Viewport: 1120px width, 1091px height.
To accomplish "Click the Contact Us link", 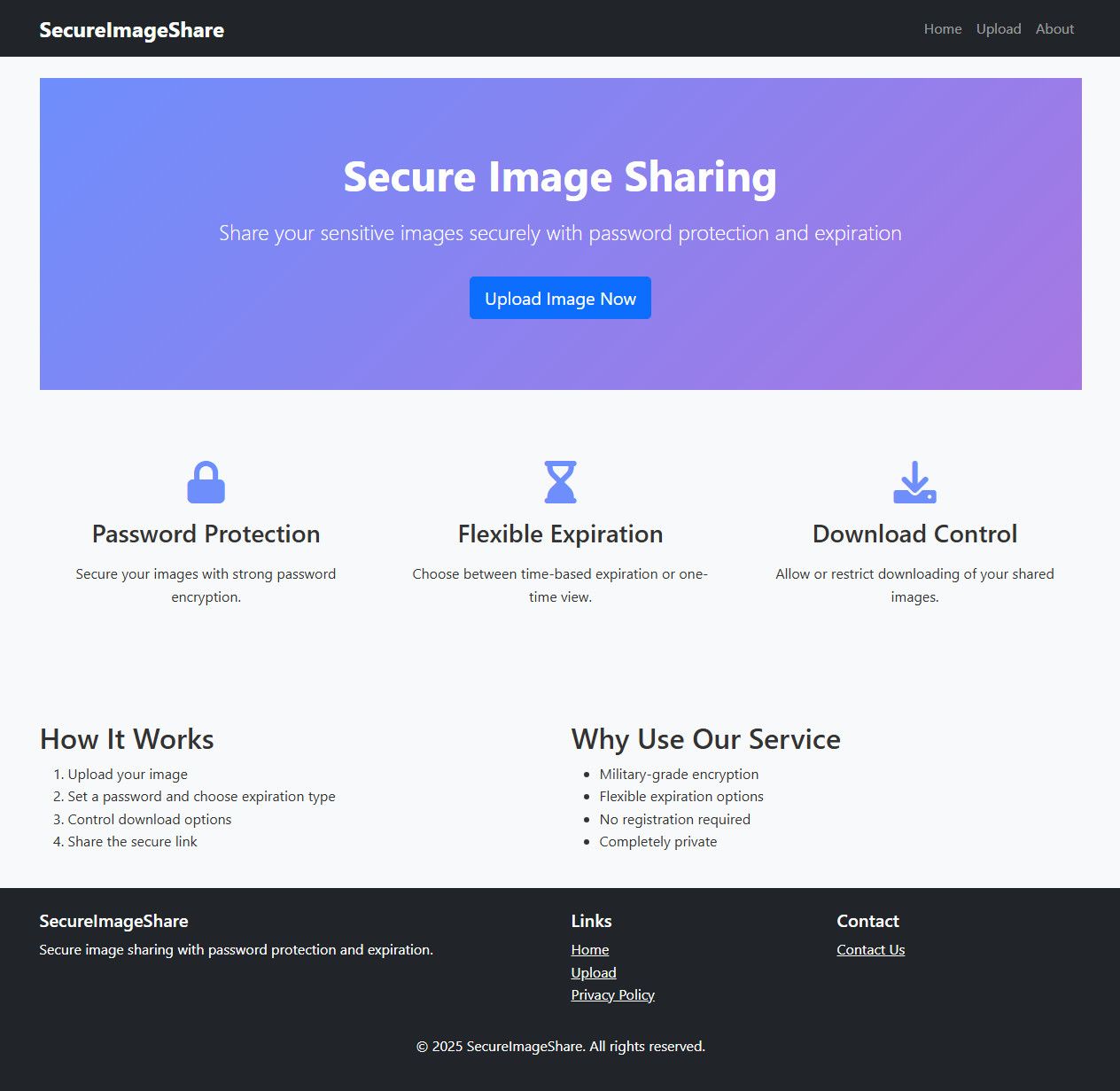I will point(871,949).
